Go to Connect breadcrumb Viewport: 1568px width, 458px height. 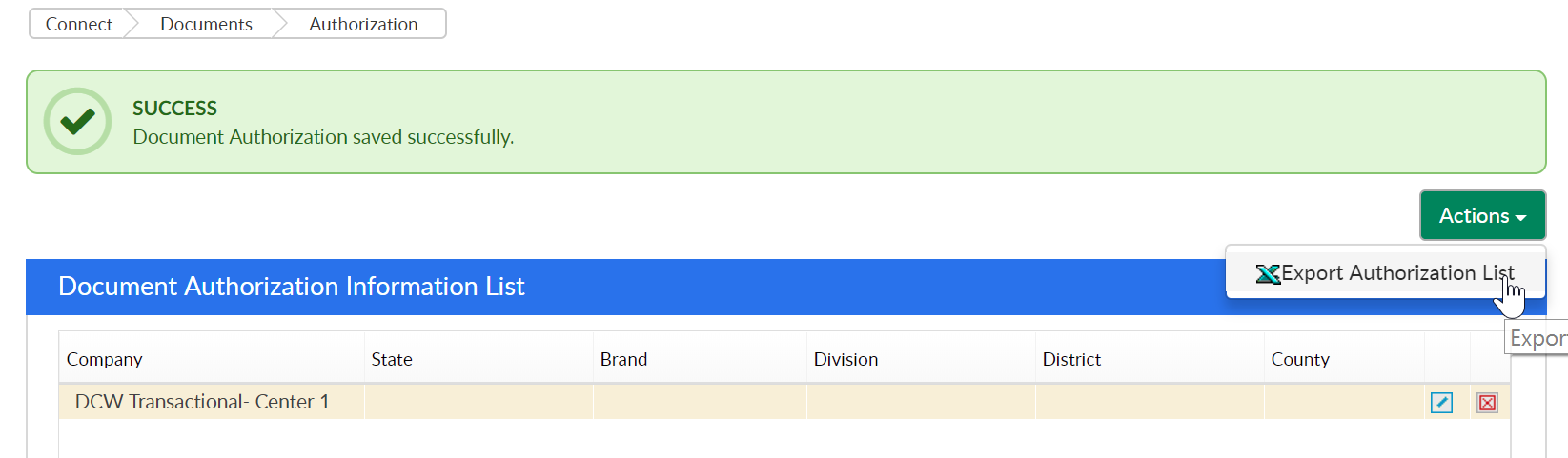pyautogui.click(x=78, y=24)
